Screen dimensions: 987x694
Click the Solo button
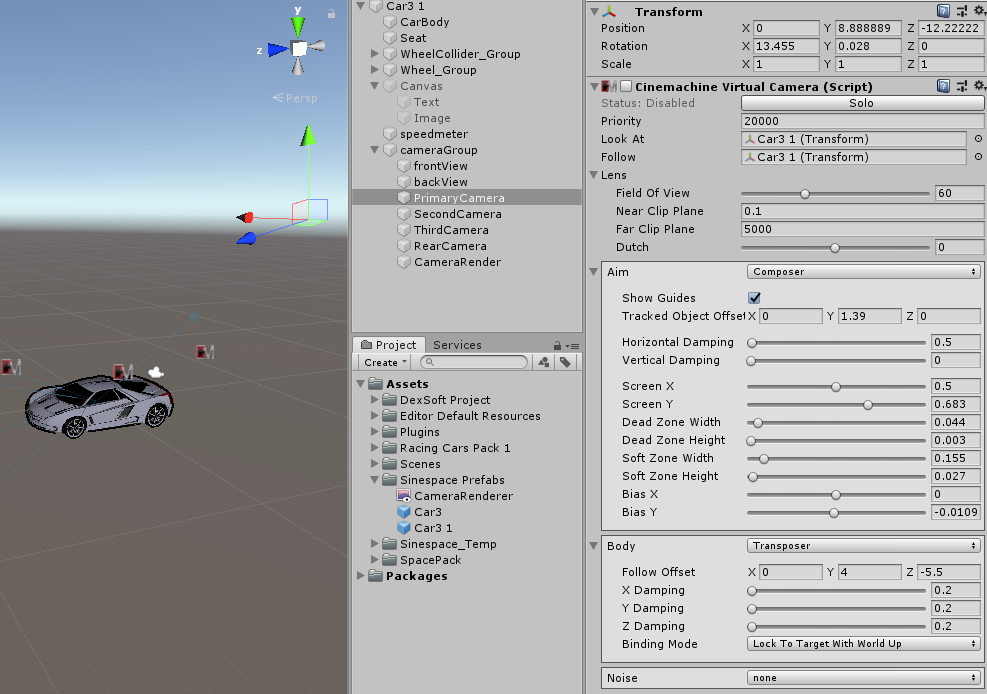coord(862,103)
